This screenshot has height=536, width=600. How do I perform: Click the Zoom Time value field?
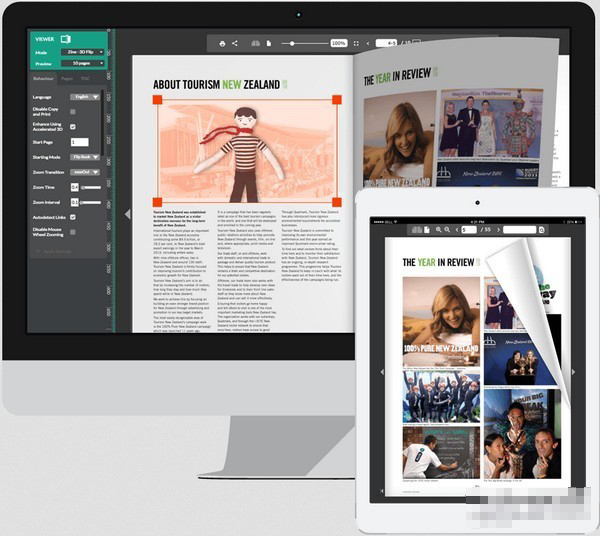(x=75, y=187)
